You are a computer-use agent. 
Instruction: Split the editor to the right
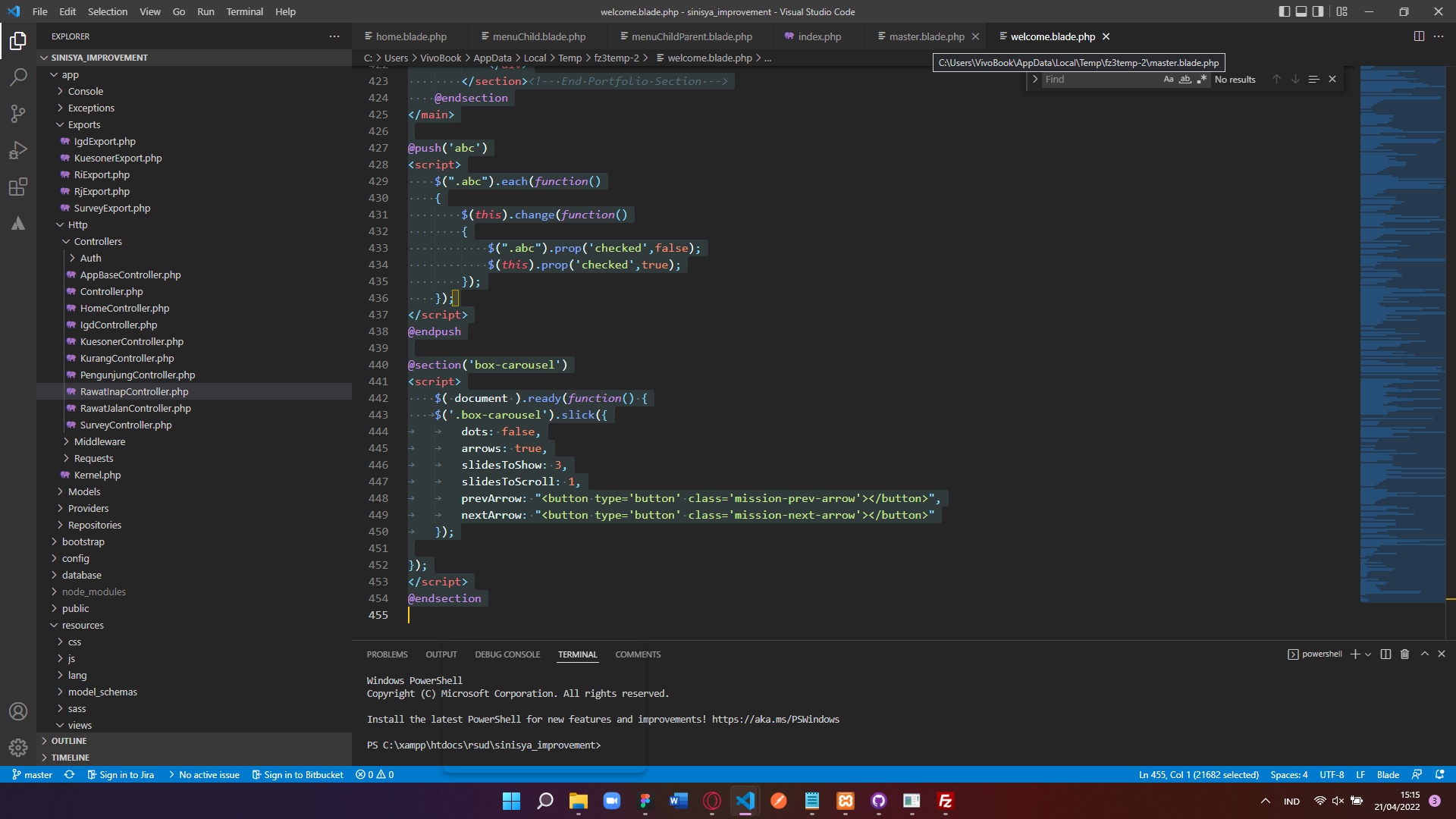click(1419, 36)
